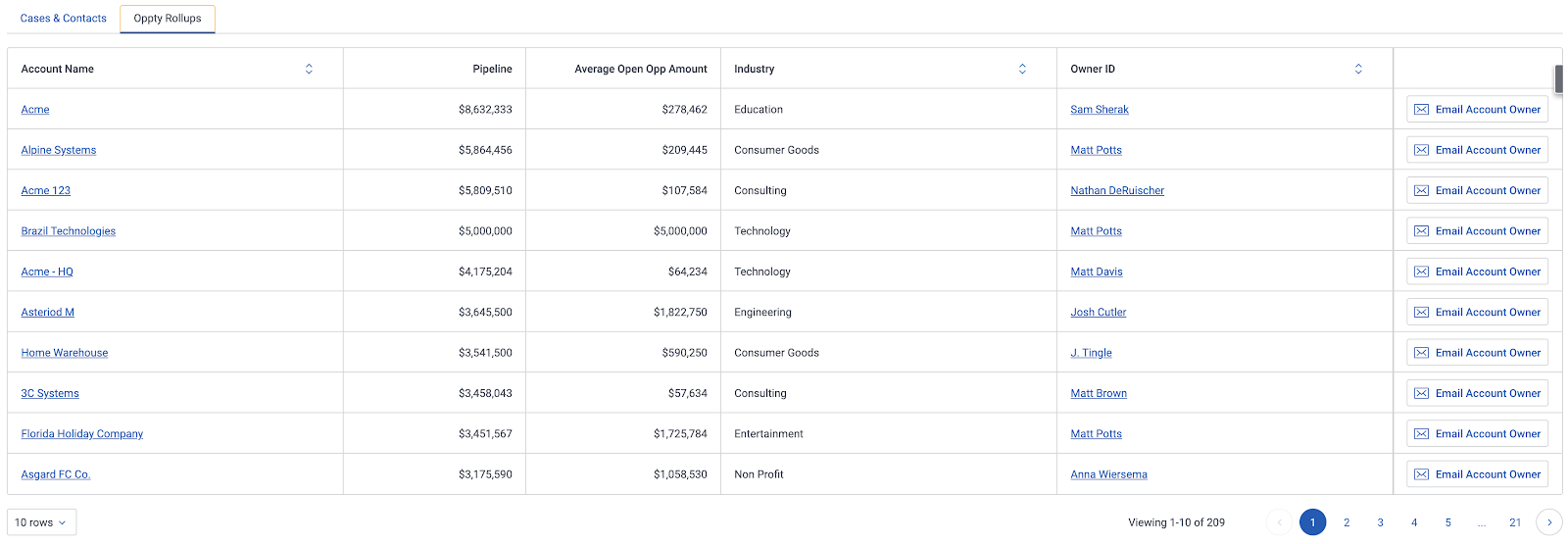The height and width of the screenshot is (544, 1568).
Task: Sort by Industry column arrows
Action: click(x=1022, y=69)
